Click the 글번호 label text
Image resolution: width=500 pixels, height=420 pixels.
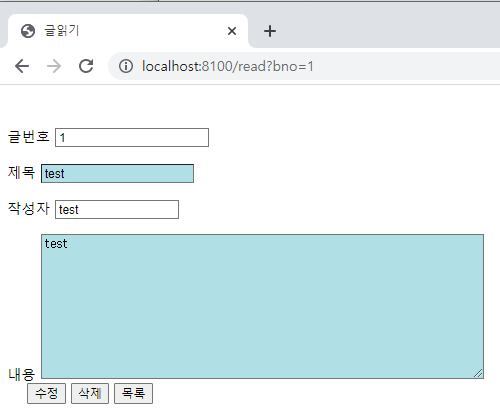coord(29,137)
